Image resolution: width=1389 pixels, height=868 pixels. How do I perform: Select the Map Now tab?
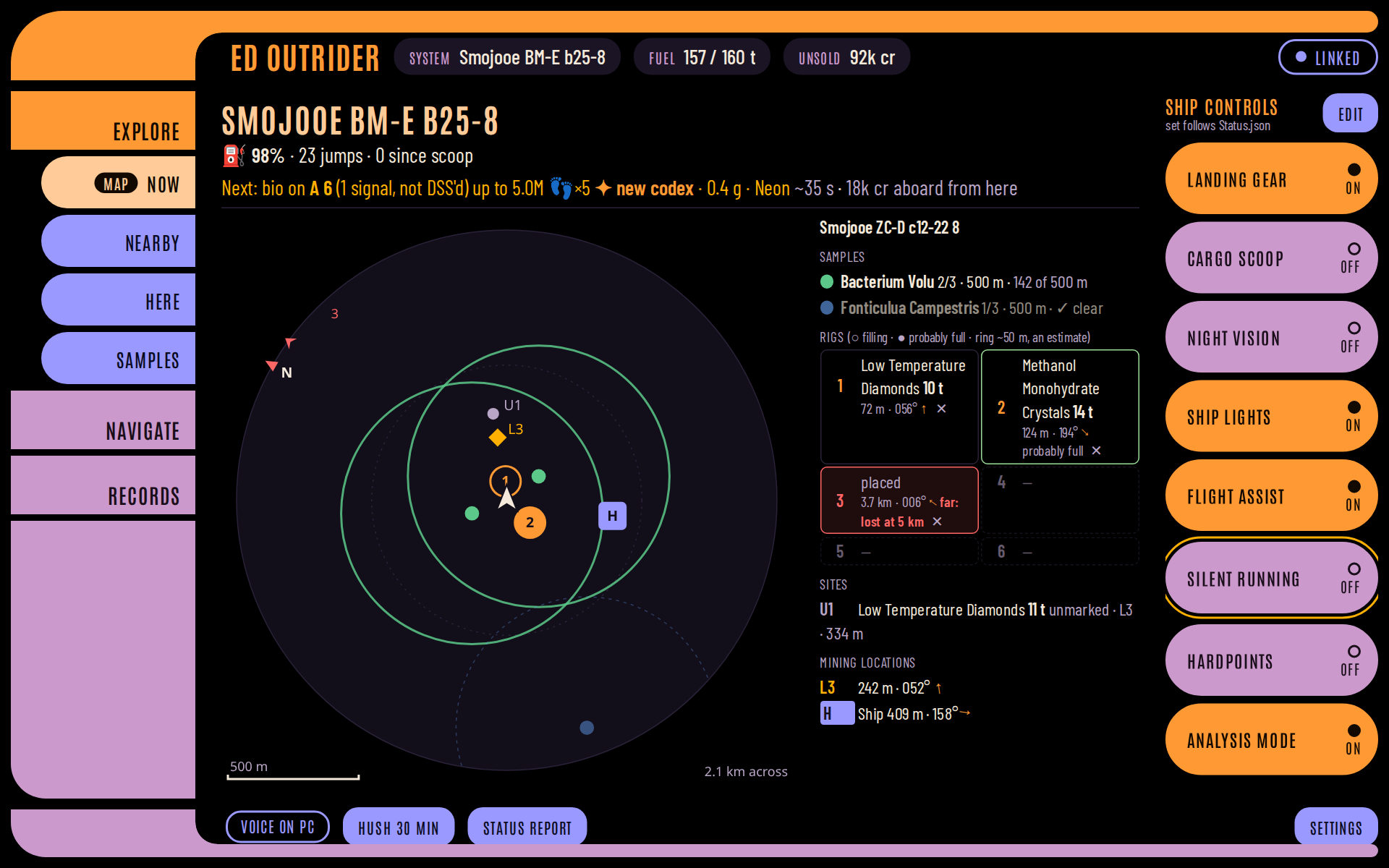[x=118, y=183]
